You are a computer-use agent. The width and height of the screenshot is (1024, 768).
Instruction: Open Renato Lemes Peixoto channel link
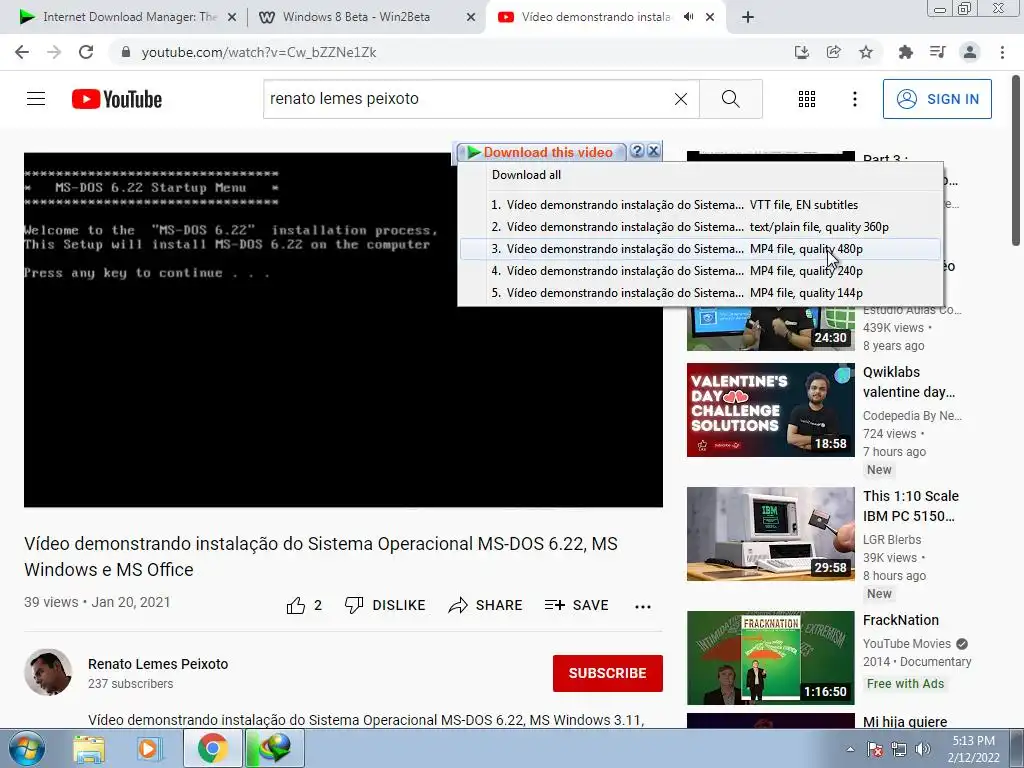(158, 664)
